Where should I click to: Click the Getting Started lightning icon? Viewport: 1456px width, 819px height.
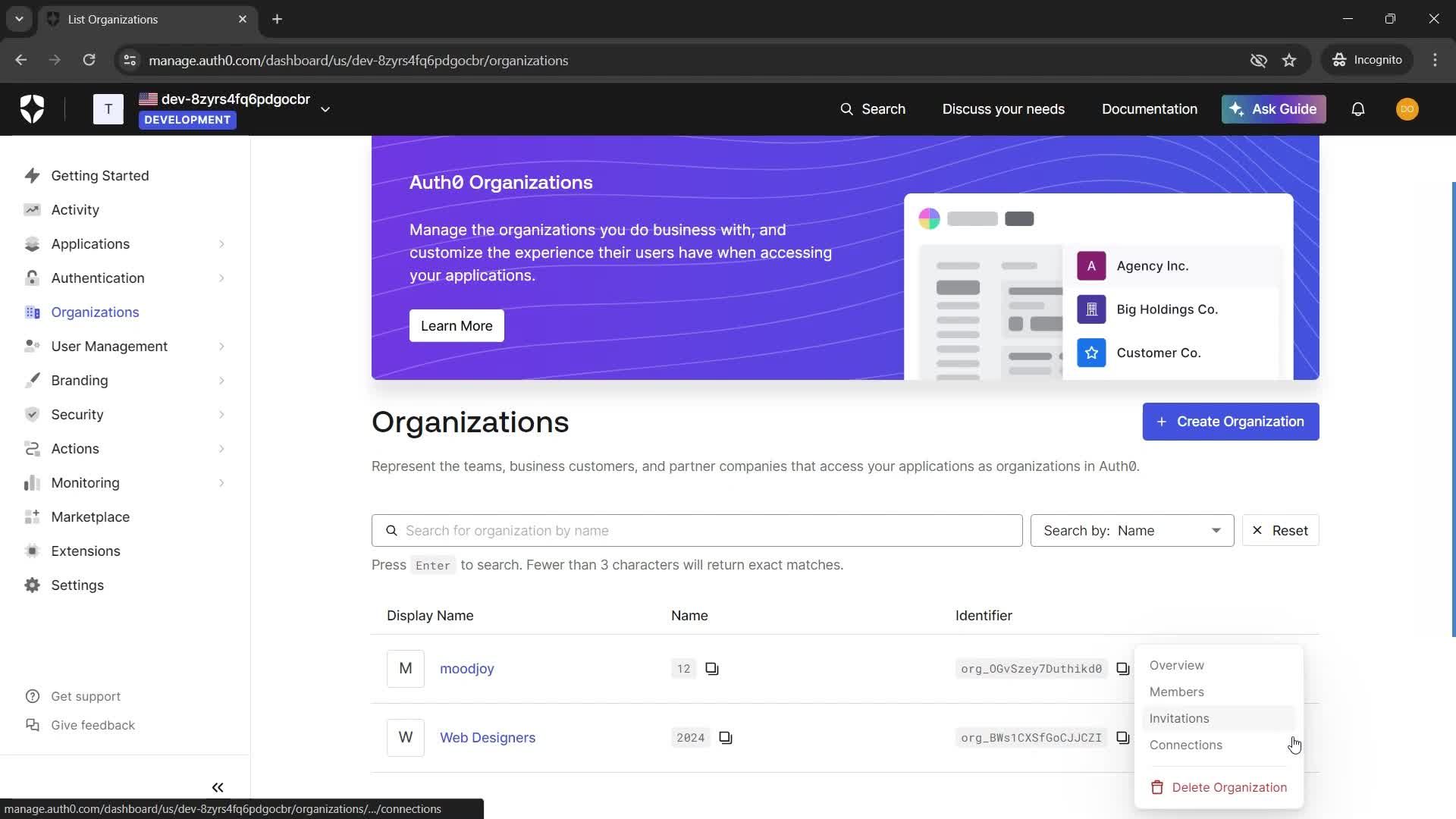pos(32,176)
